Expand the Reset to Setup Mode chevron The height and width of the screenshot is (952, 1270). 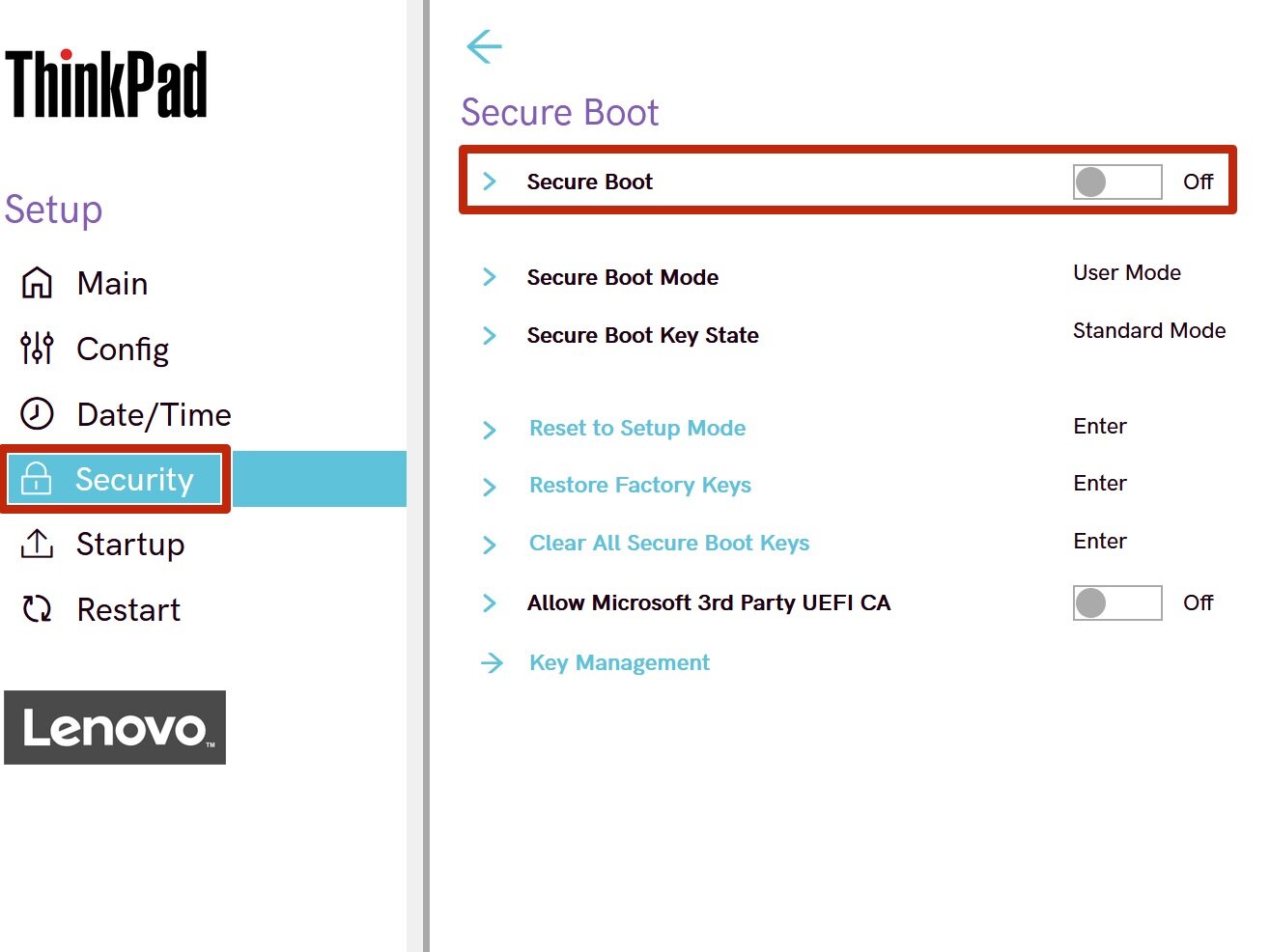(490, 430)
